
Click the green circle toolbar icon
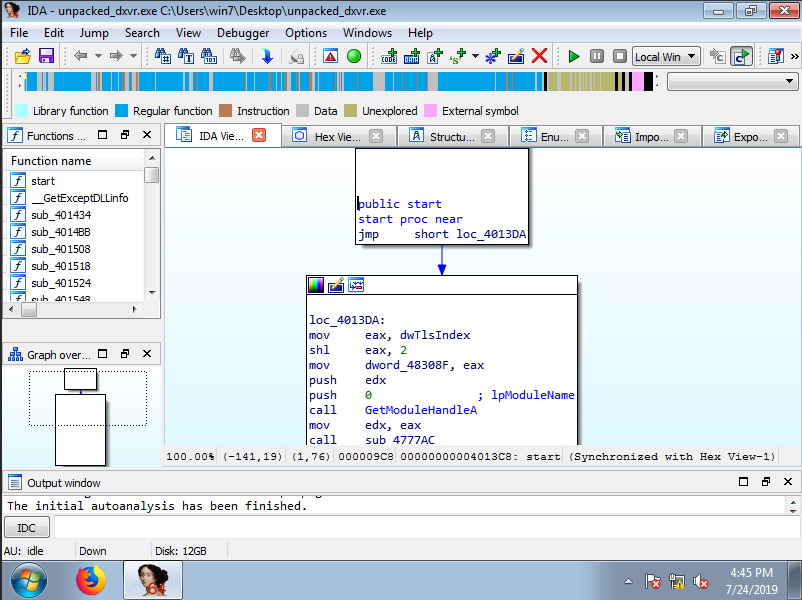(x=354, y=56)
